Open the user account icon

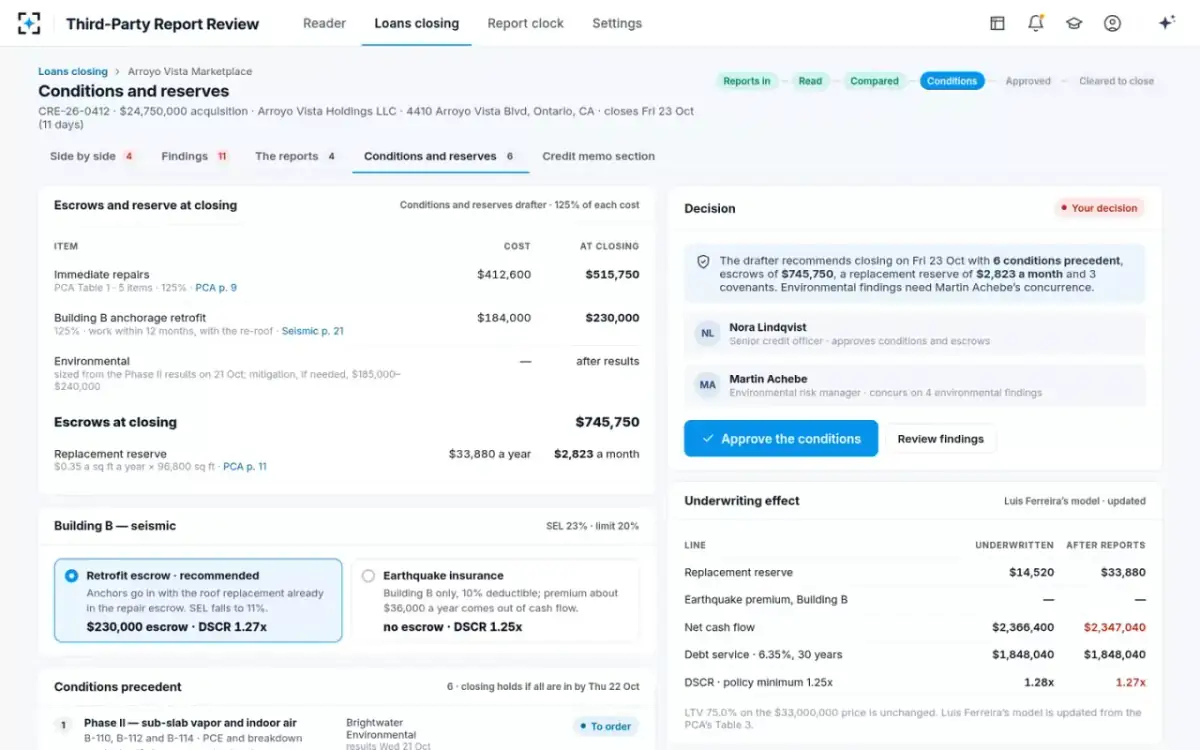point(1112,23)
